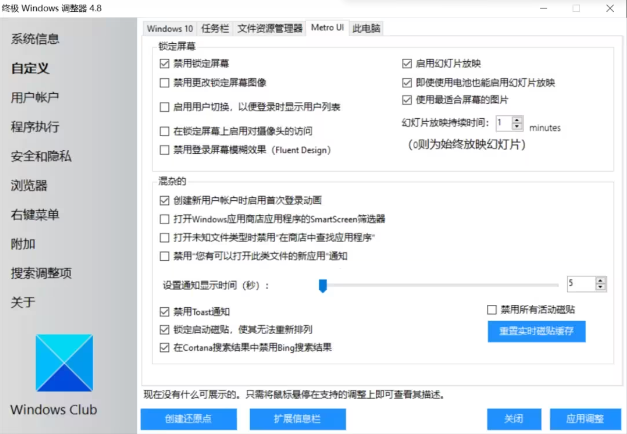Enable 禁用所有活动磁贴 checkbox
Viewport: 627px width, 434px height.
(x=492, y=310)
